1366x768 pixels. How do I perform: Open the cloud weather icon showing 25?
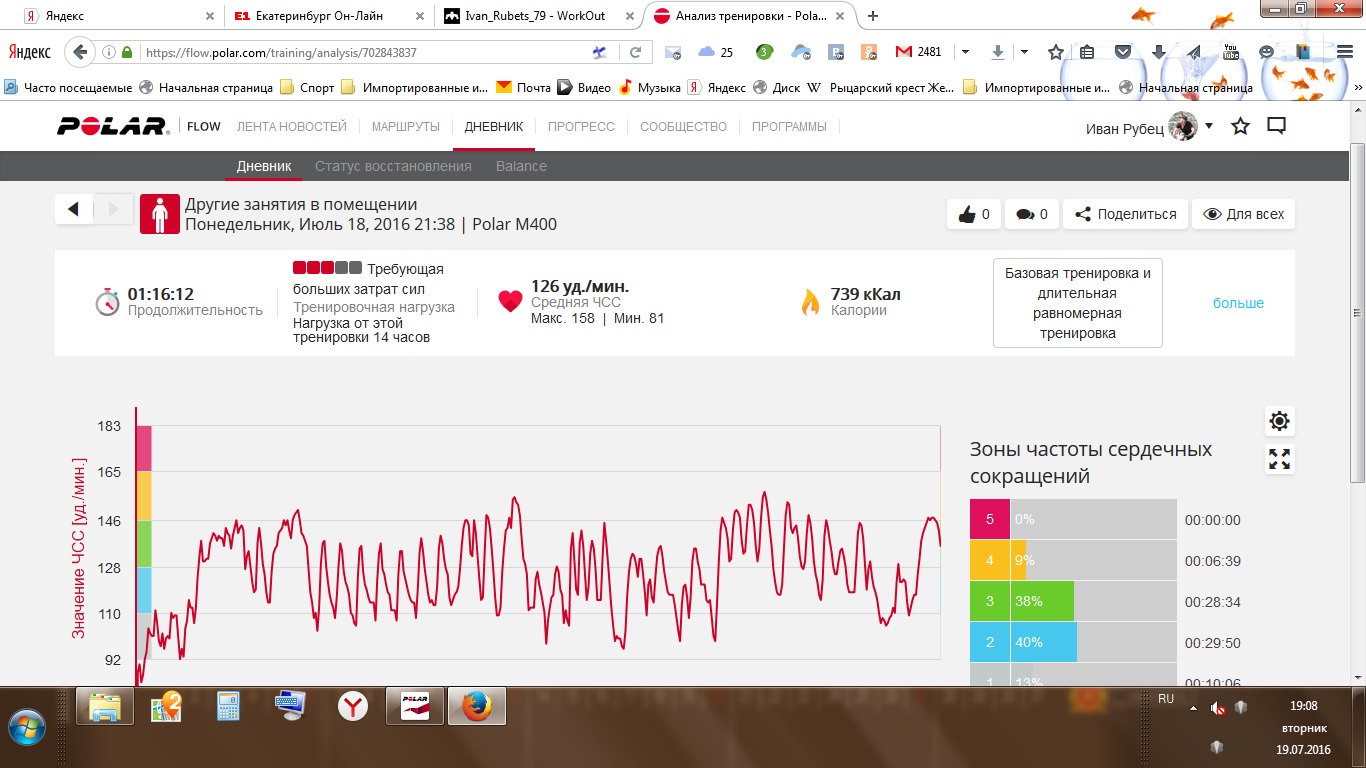tap(715, 52)
